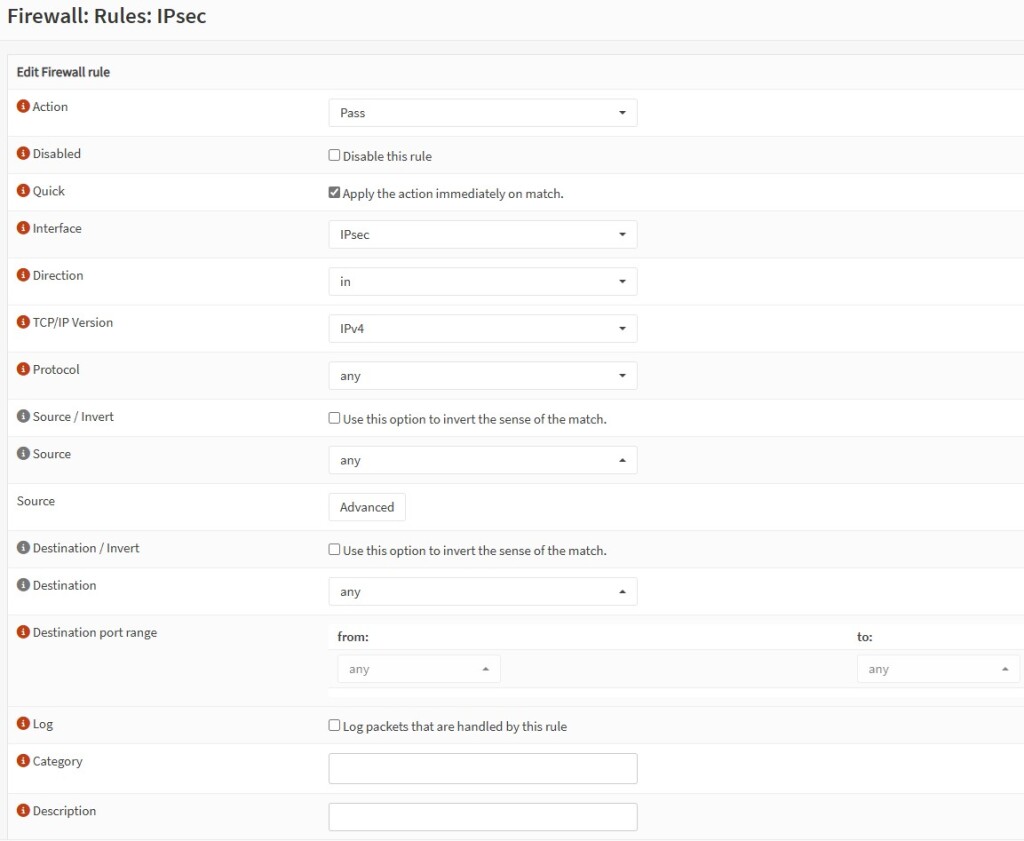Screen dimensions: 1024x841
Task: Enable the 'Disable this rule' checkbox
Action: 335,156
